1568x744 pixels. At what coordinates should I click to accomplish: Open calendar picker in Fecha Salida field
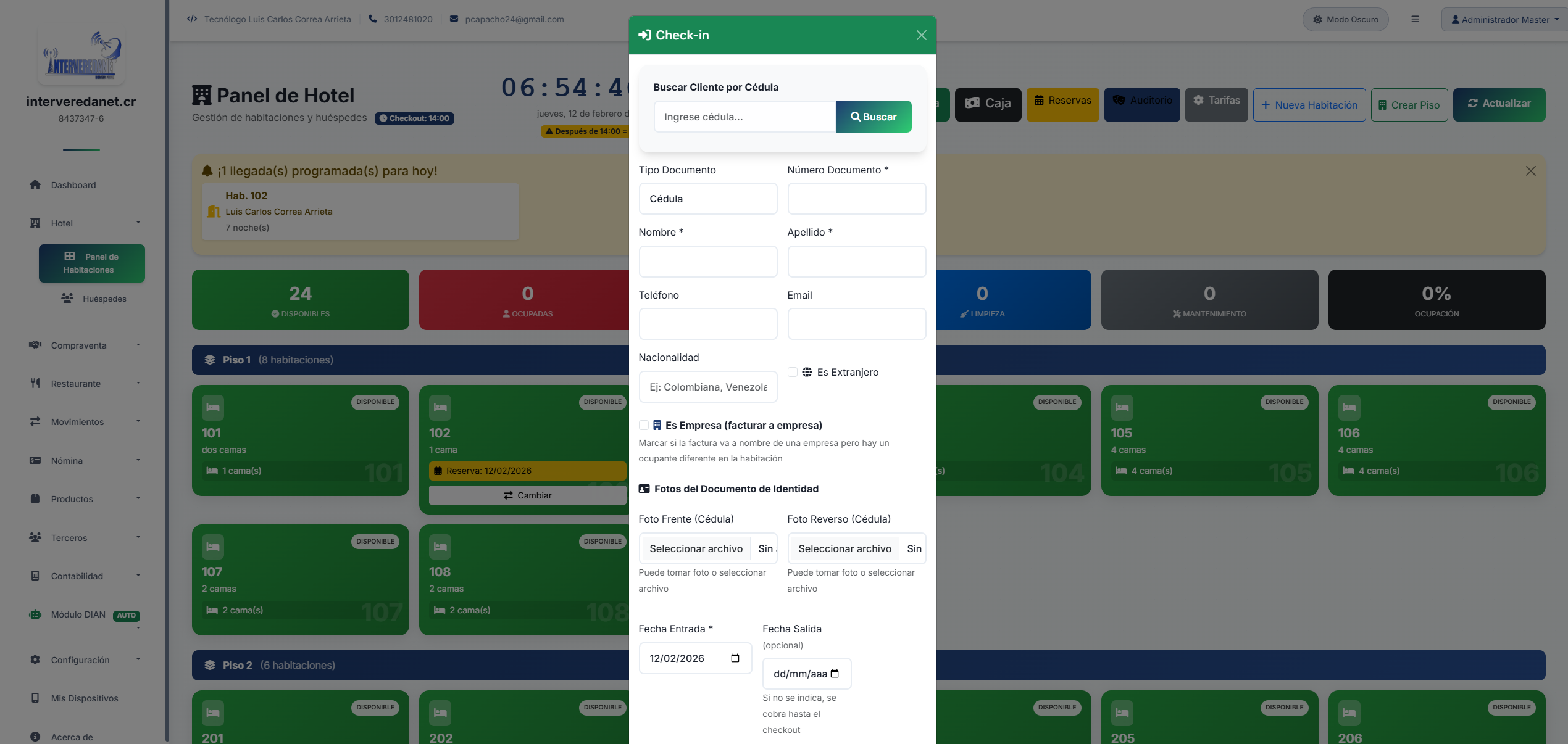(x=835, y=674)
